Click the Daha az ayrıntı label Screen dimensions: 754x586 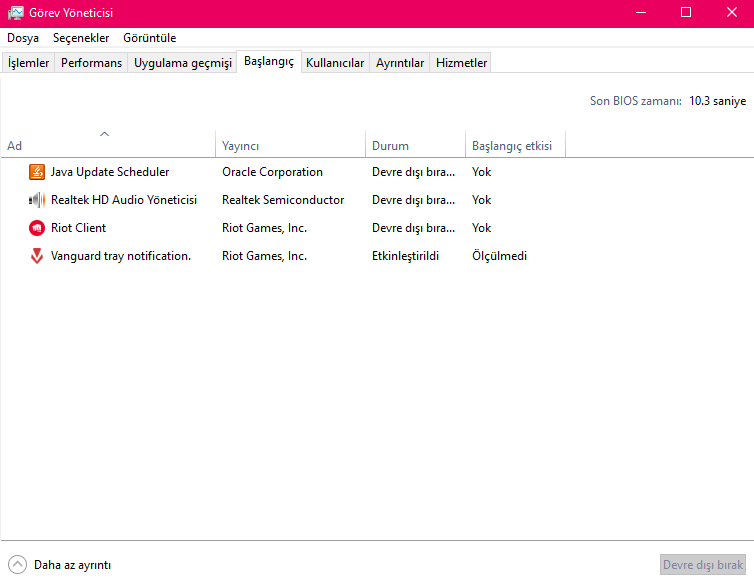tap(73, 565)
